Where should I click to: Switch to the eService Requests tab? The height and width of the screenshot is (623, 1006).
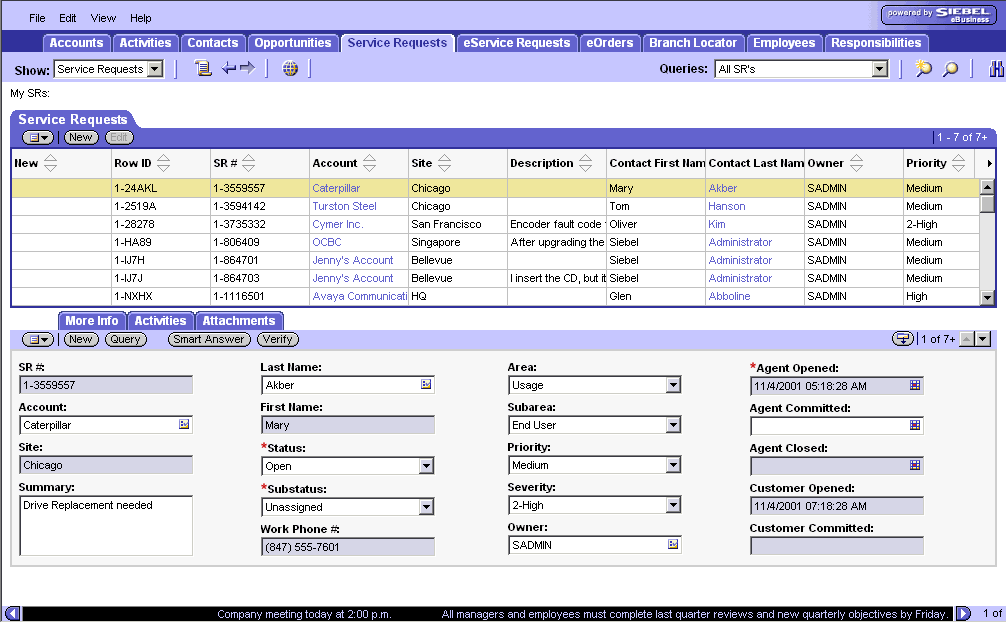pos(516,43)
